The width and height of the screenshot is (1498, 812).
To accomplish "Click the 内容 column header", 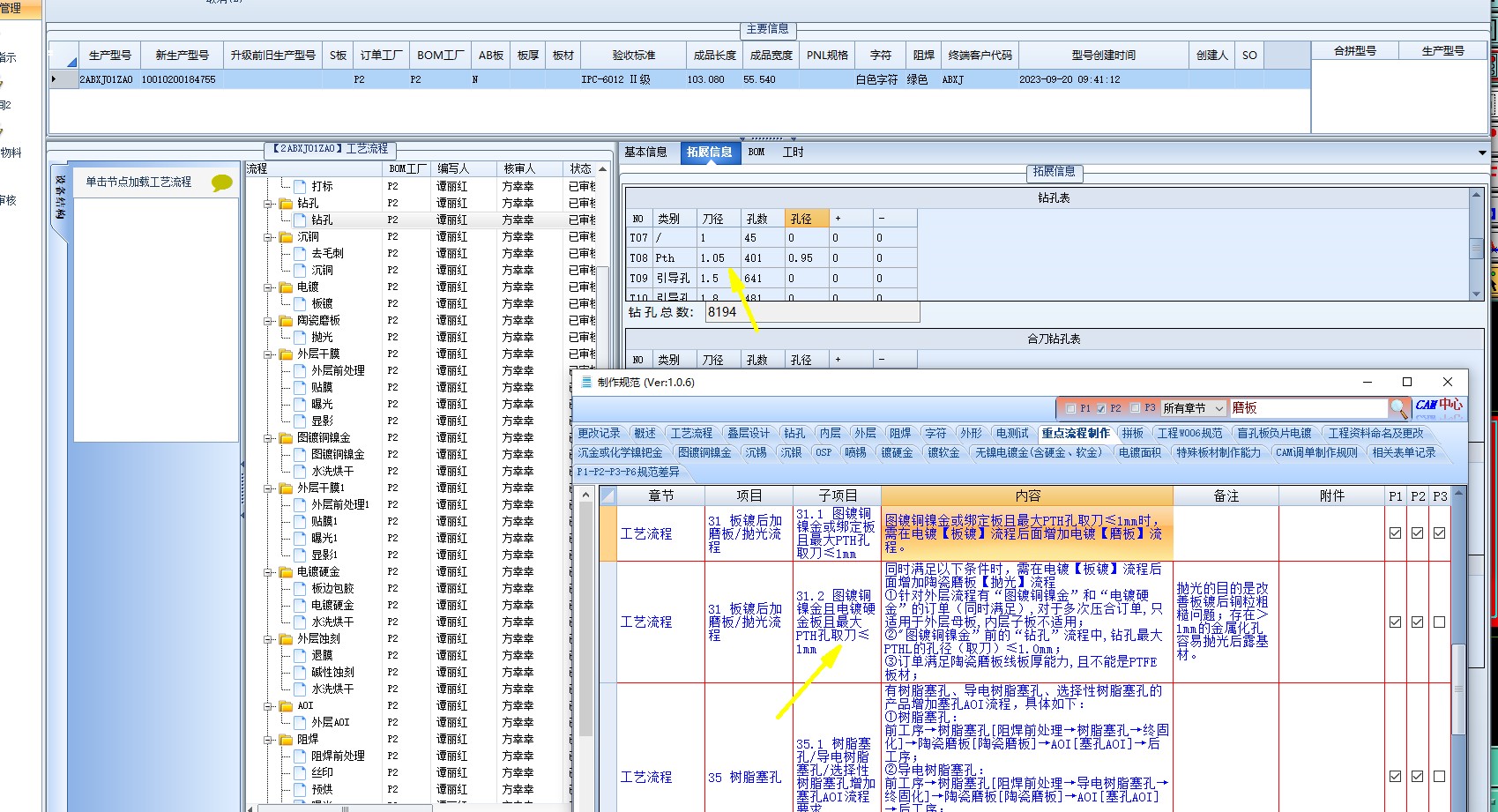I will [1027, 496].
